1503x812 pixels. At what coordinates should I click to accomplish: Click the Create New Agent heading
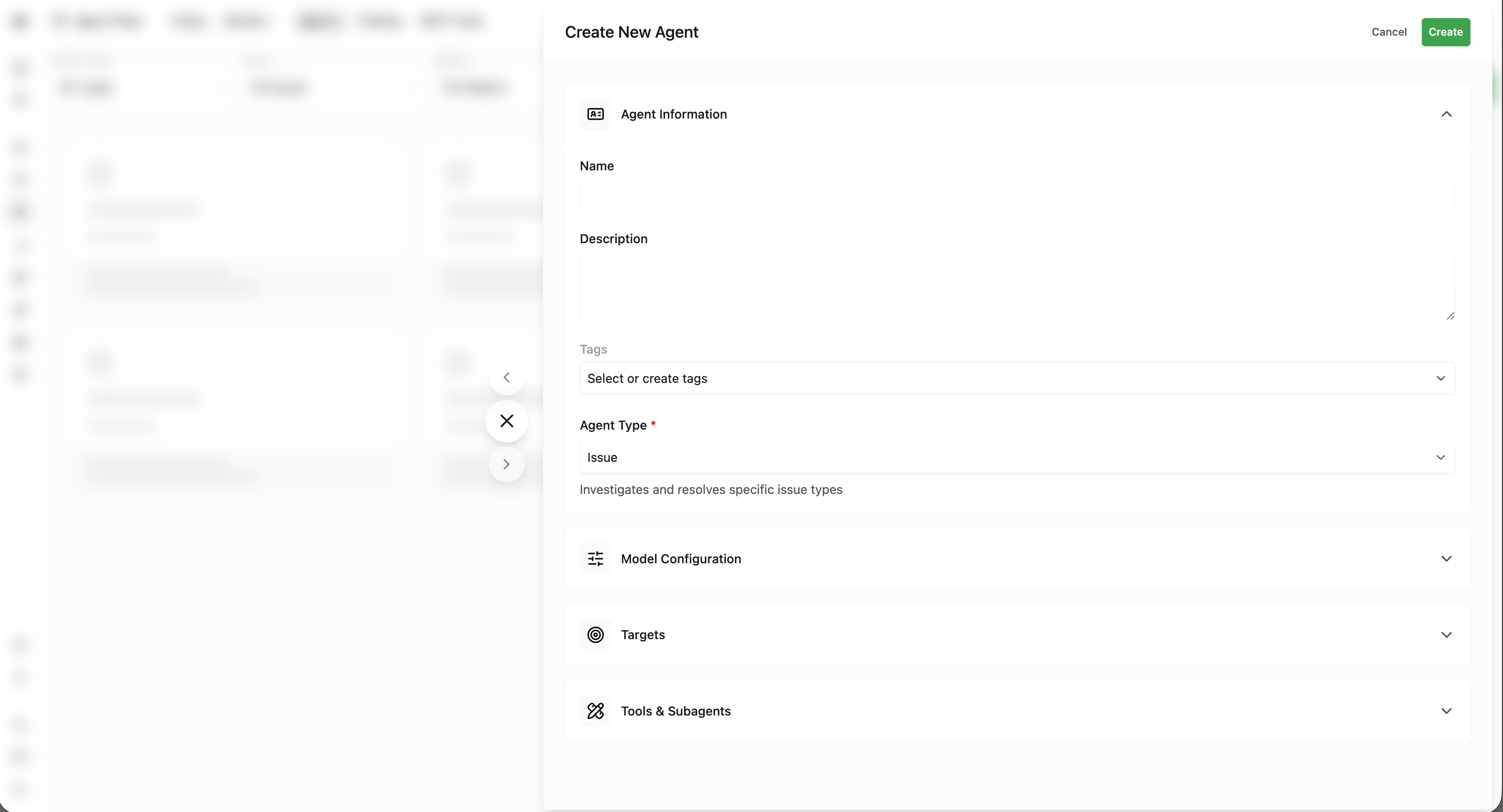coord(631,32)
